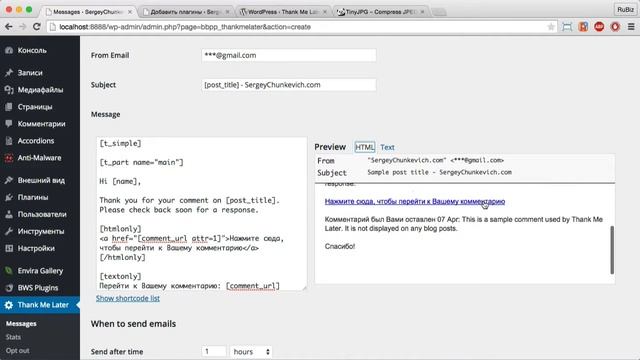The image size is (640, 360).
Task: Click the Настройки settings icon
Action: pyautogui.click(x=9, y=248)
